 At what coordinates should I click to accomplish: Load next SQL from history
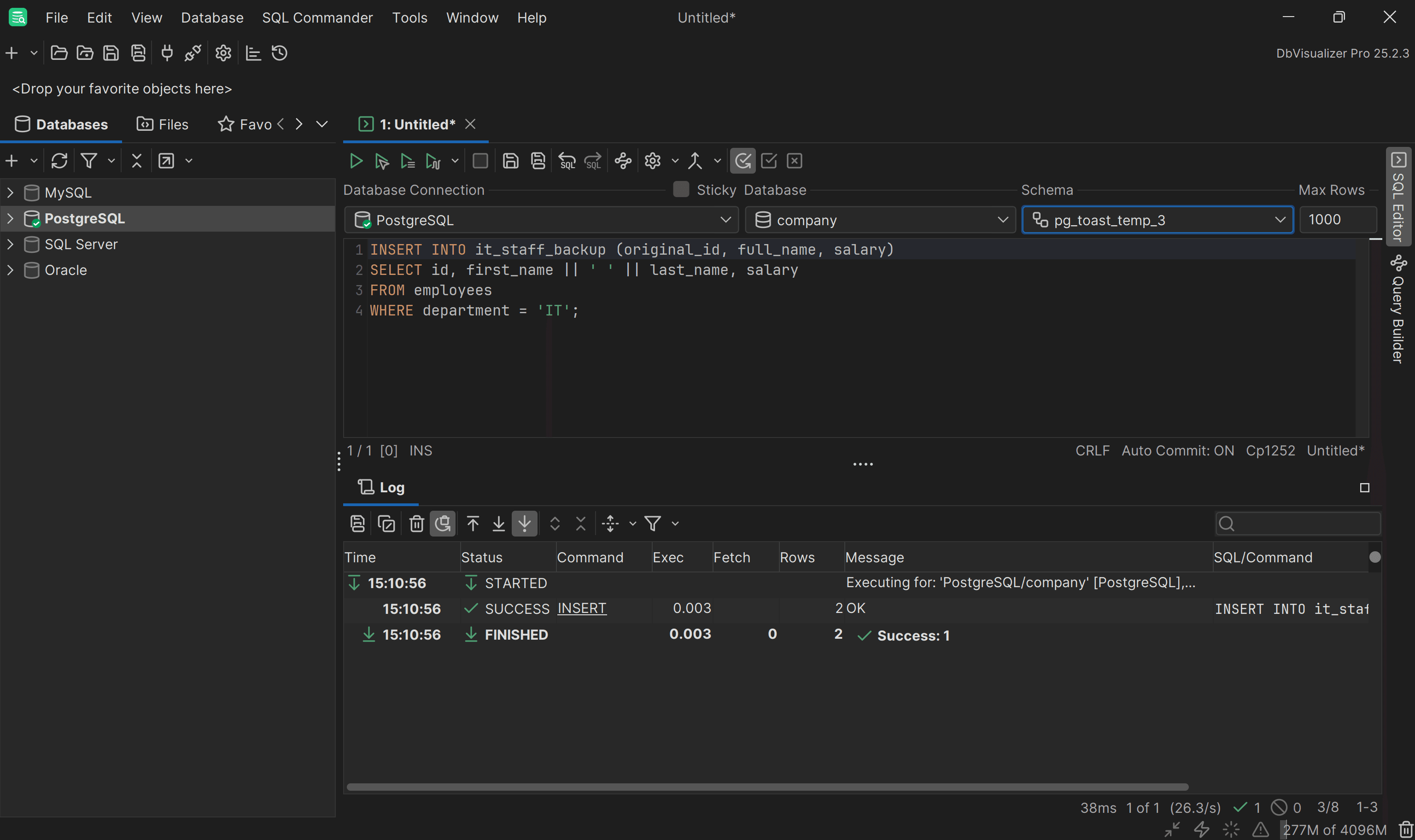coord(593,161)
